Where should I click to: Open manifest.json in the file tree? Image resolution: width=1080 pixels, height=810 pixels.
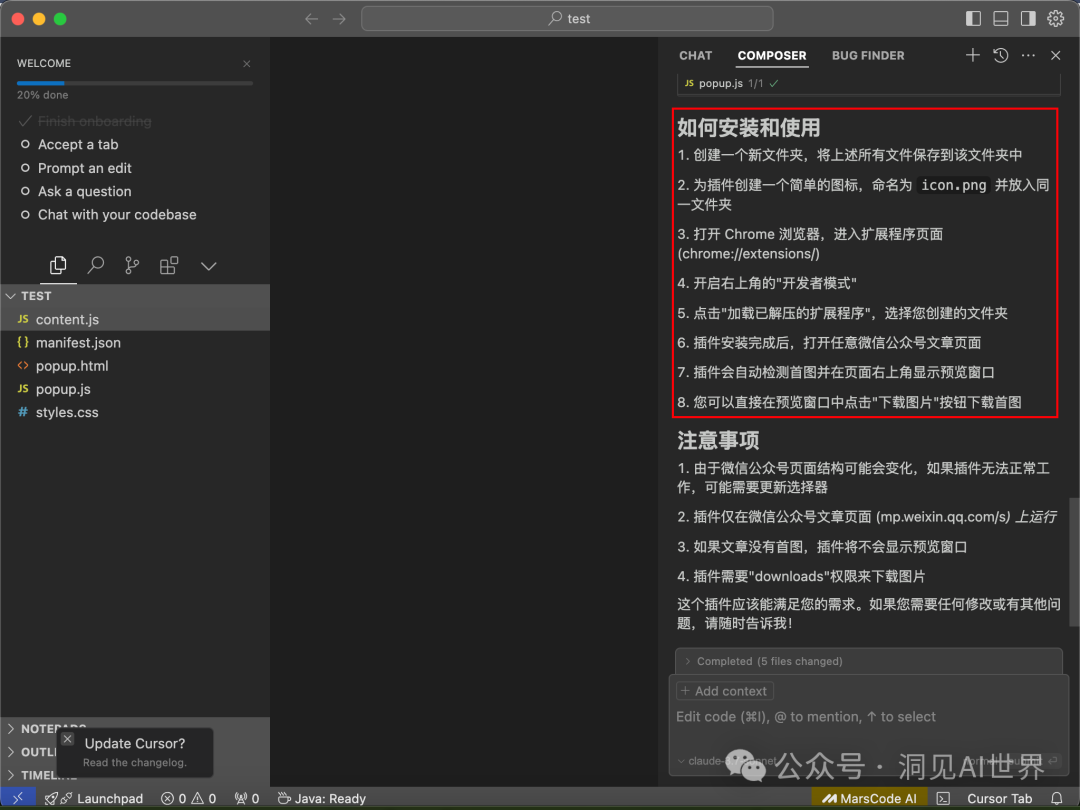point(78,343)
